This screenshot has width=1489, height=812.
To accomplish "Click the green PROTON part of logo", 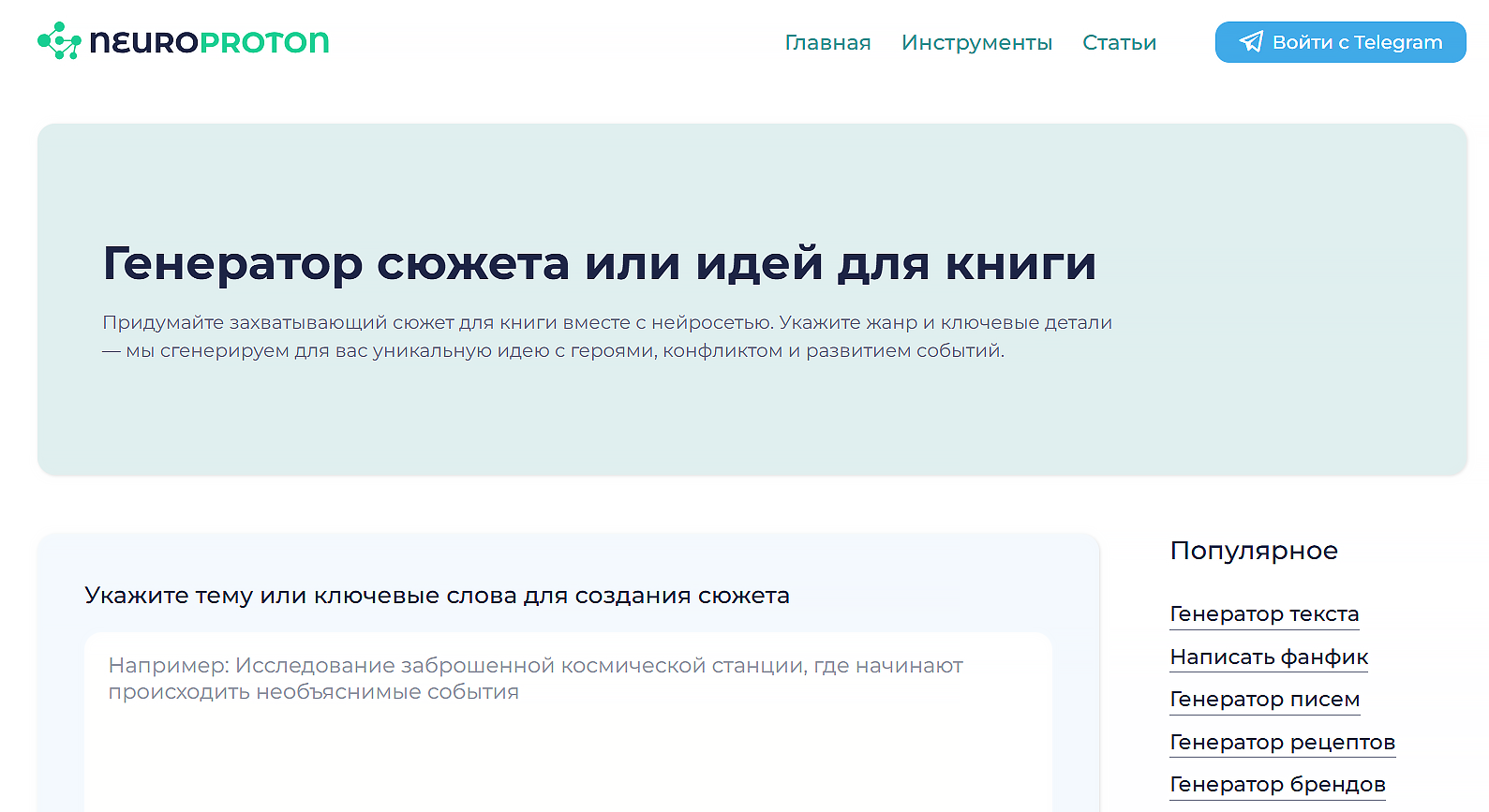I will coord(264,42).
